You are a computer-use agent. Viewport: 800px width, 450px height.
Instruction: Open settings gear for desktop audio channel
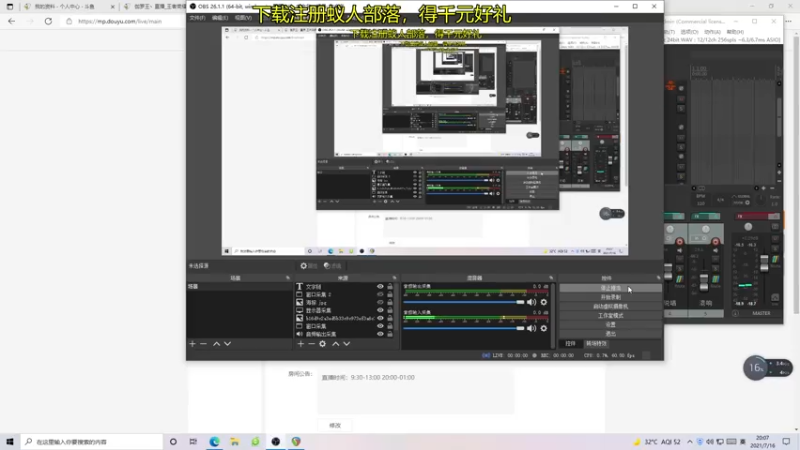pos(544,302)
